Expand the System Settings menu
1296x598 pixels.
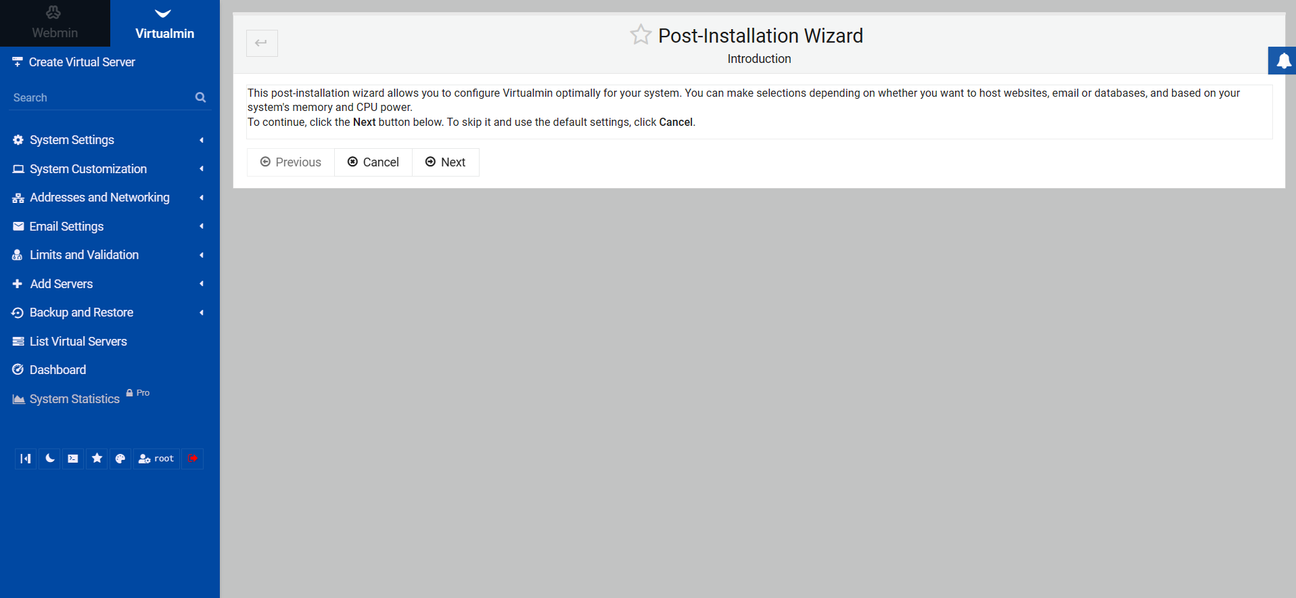point(72,140)
